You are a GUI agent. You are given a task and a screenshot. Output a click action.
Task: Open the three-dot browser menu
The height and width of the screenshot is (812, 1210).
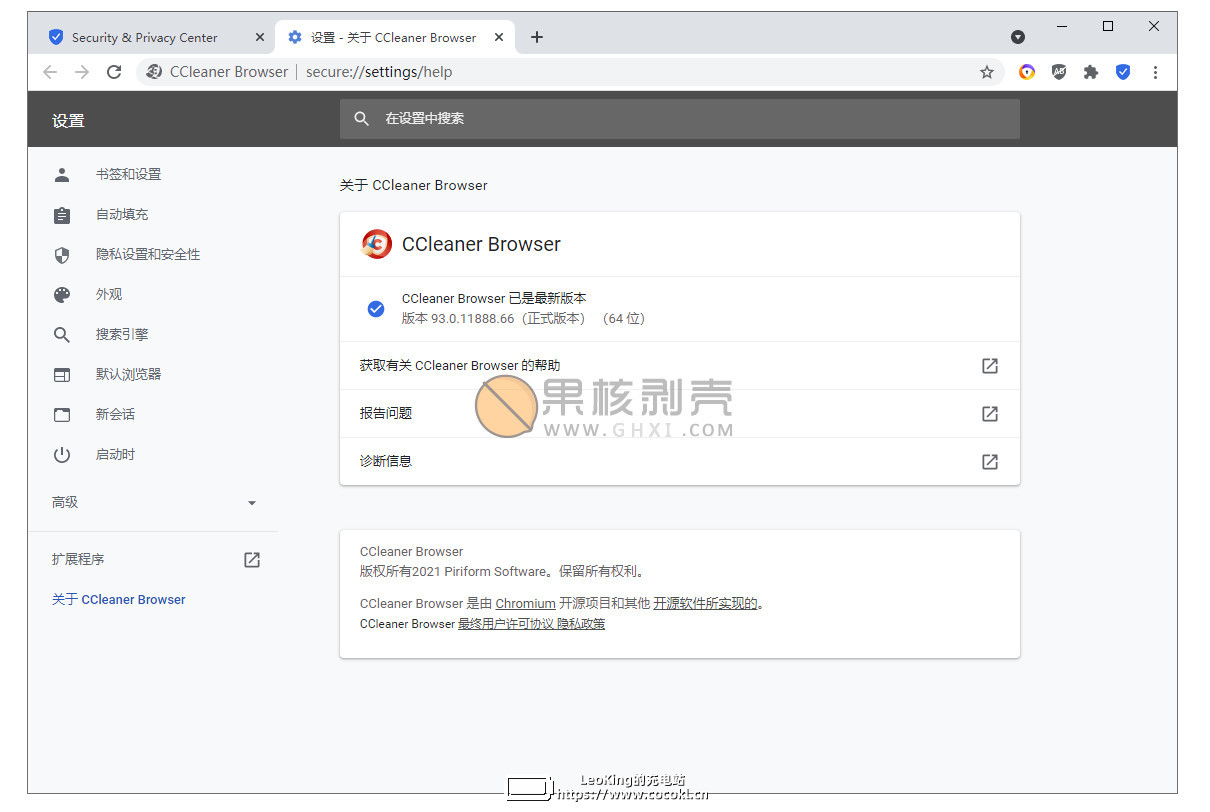tap(1155, 72)
